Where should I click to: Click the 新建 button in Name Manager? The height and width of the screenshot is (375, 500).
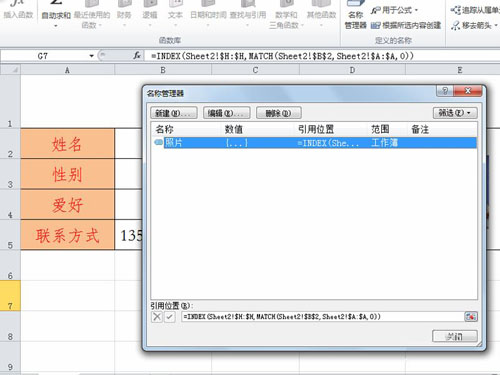174,113
